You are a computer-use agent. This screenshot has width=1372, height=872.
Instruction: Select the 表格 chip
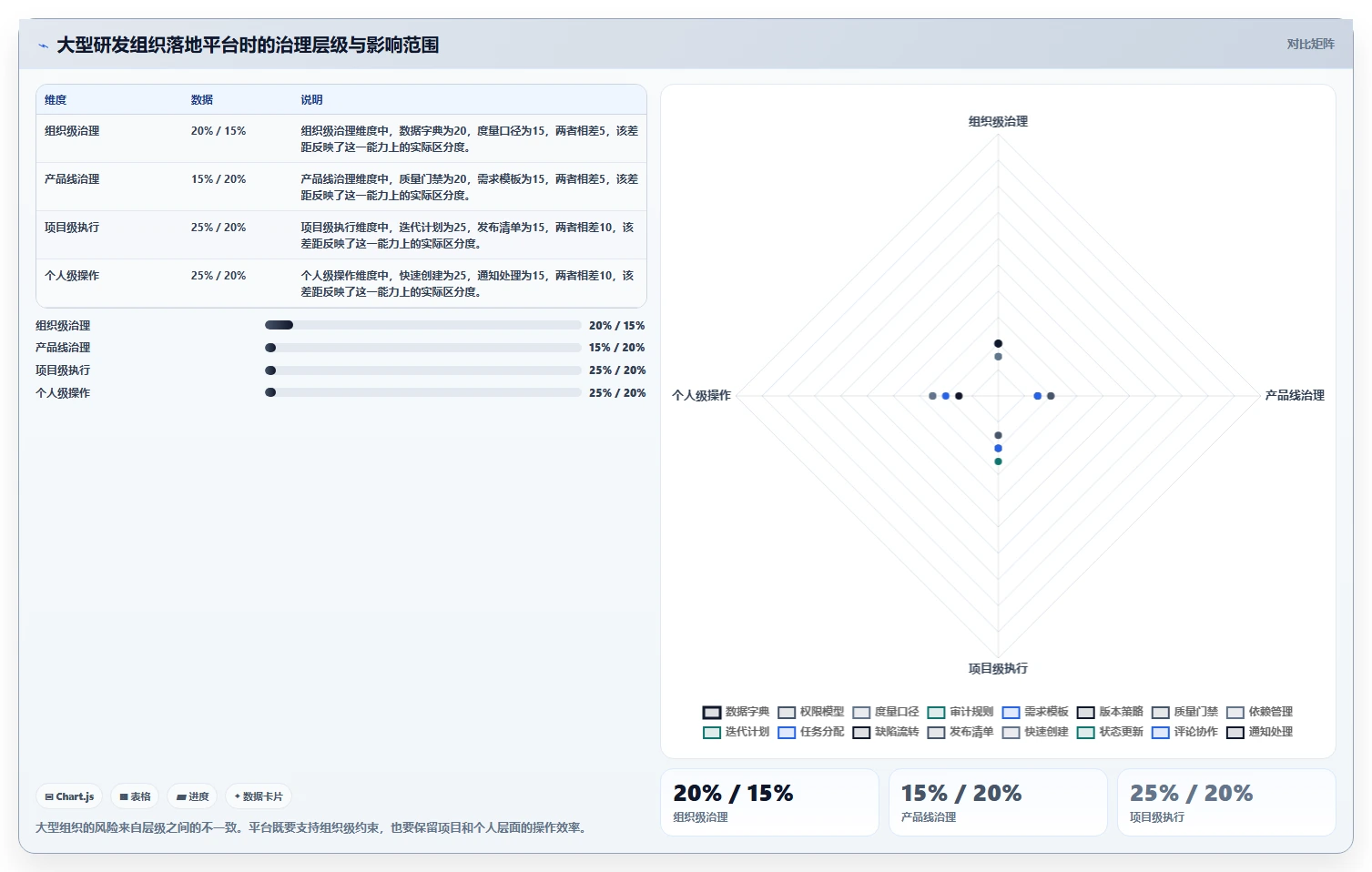(135, 796)
